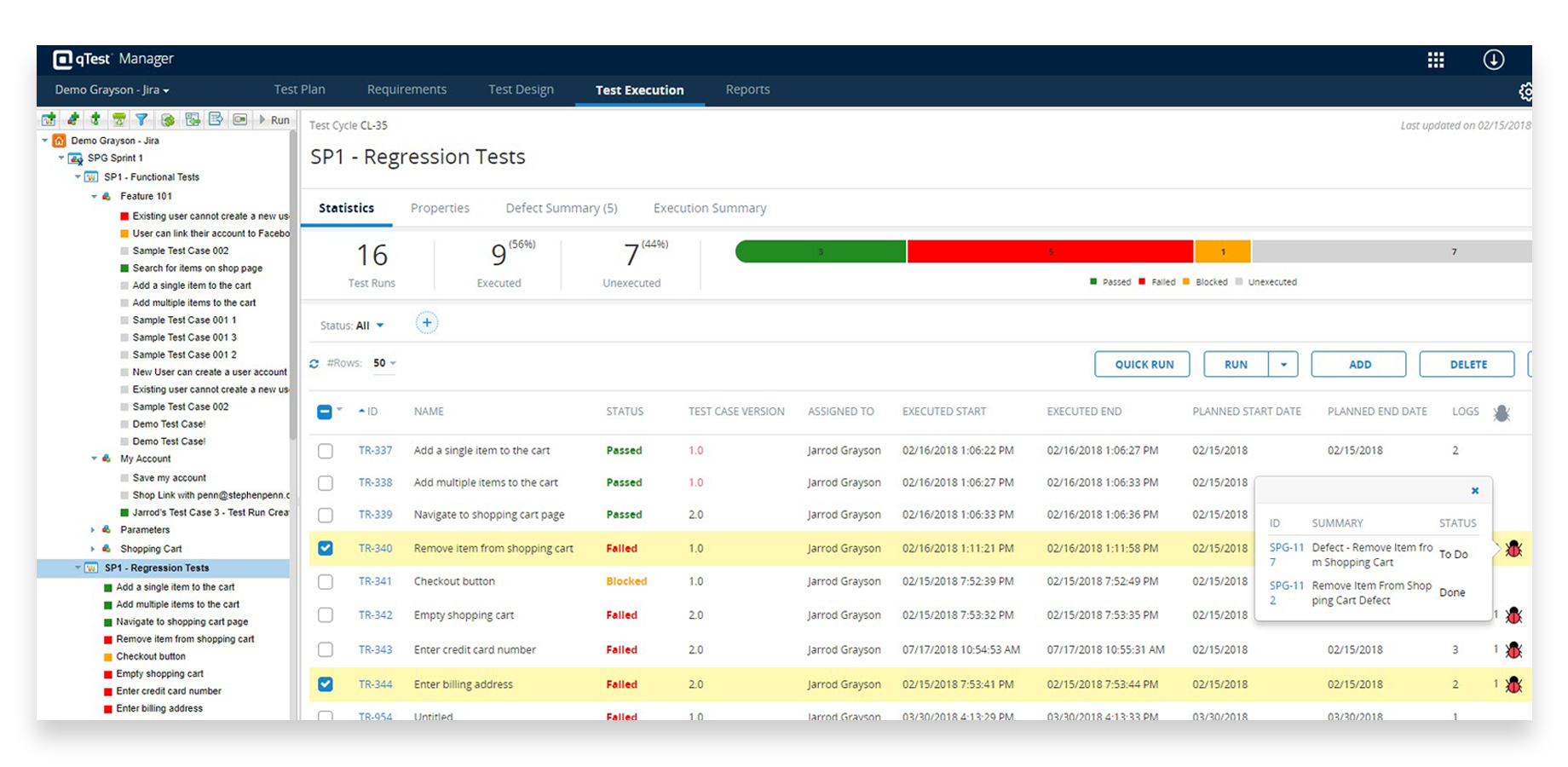Viewport: 1568px width, 767px height.
Task: Close the defect summary popup
Action: click(1475, 491)
